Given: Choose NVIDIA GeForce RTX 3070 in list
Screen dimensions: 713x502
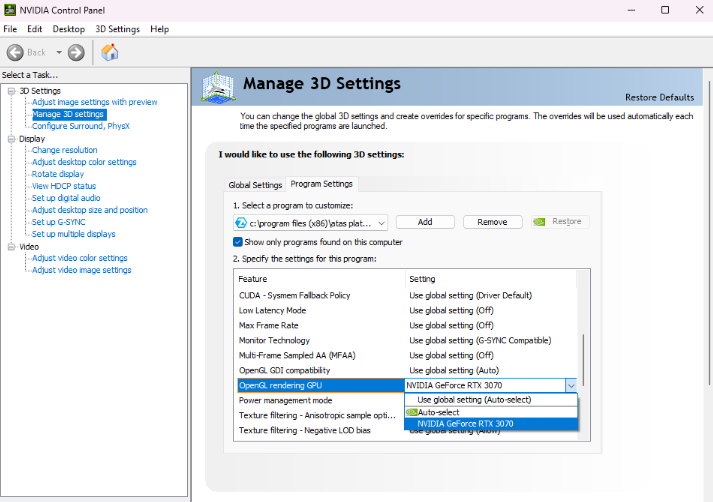Looking at the screenshot, I should point(491,424).
